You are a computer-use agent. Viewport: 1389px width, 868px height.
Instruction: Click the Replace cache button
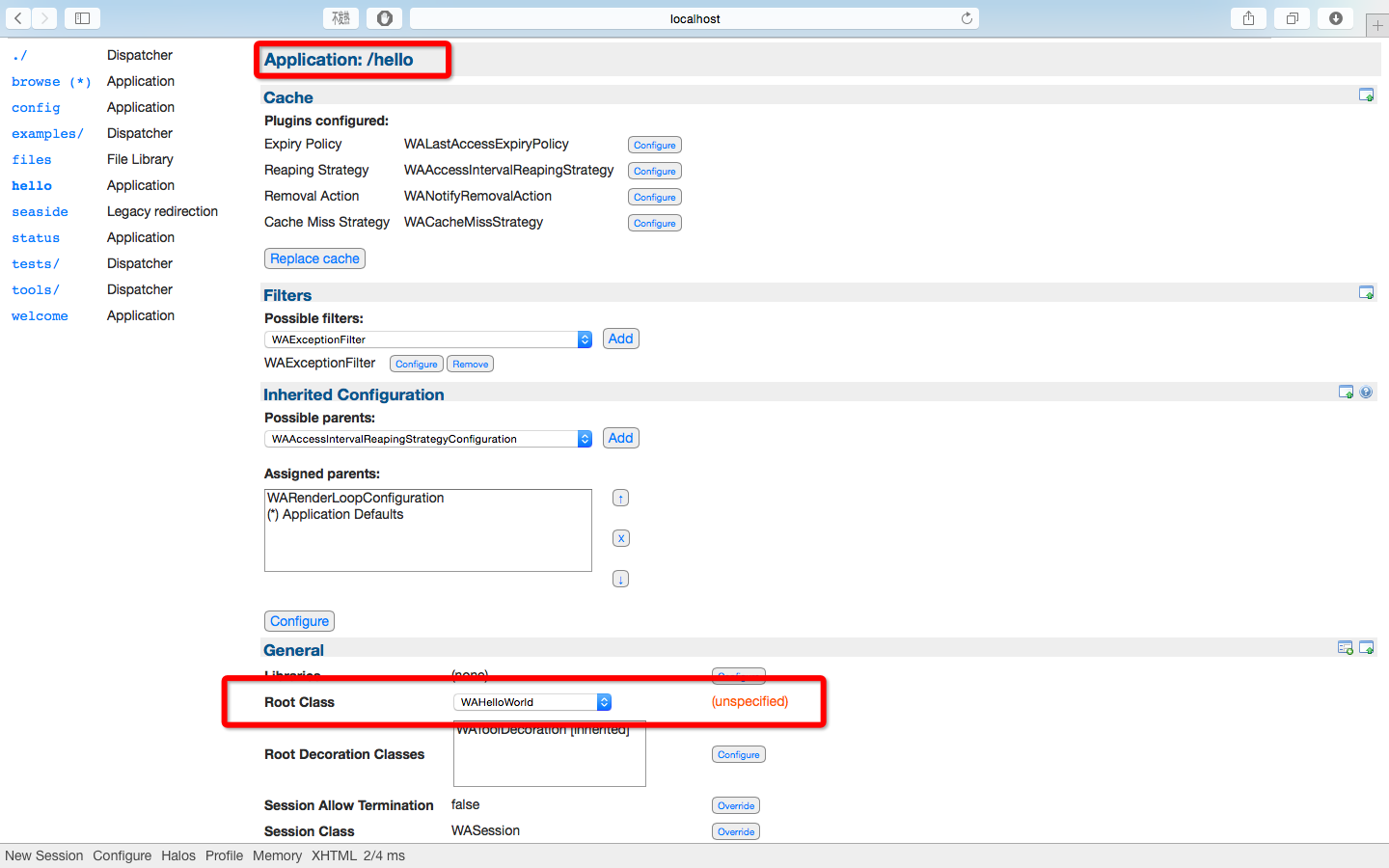click(314, 258)
